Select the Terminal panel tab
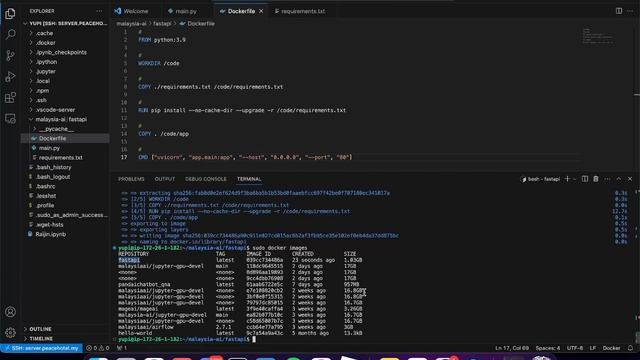The height and width of the screenshot is (360, 640). click(x=249, y=179)
